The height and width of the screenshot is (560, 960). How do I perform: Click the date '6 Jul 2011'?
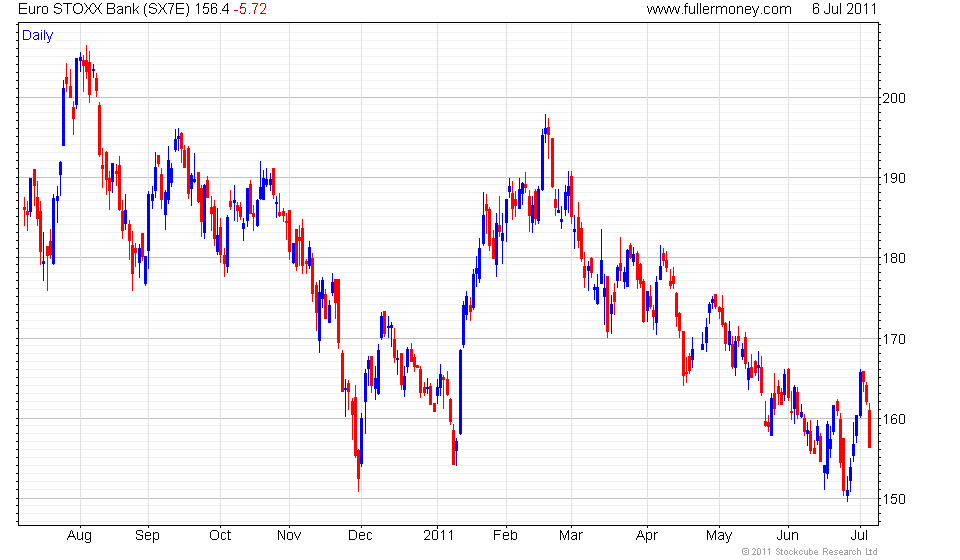(844, 9)
